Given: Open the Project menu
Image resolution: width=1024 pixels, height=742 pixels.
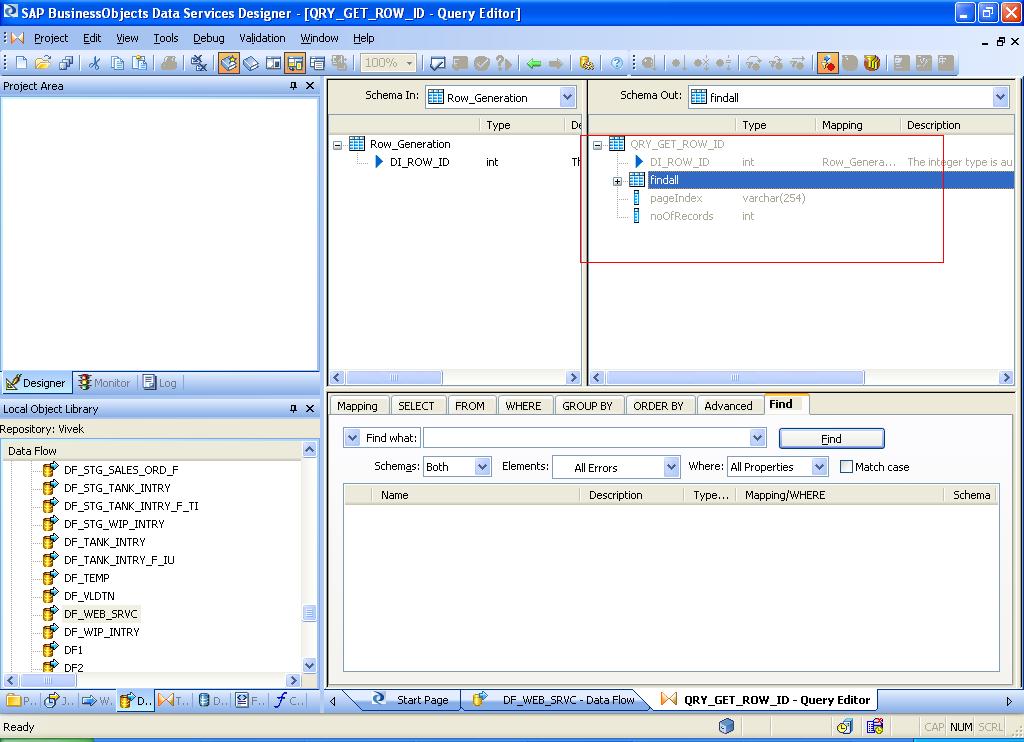Looking at the screenshot, I should [51, 38].
